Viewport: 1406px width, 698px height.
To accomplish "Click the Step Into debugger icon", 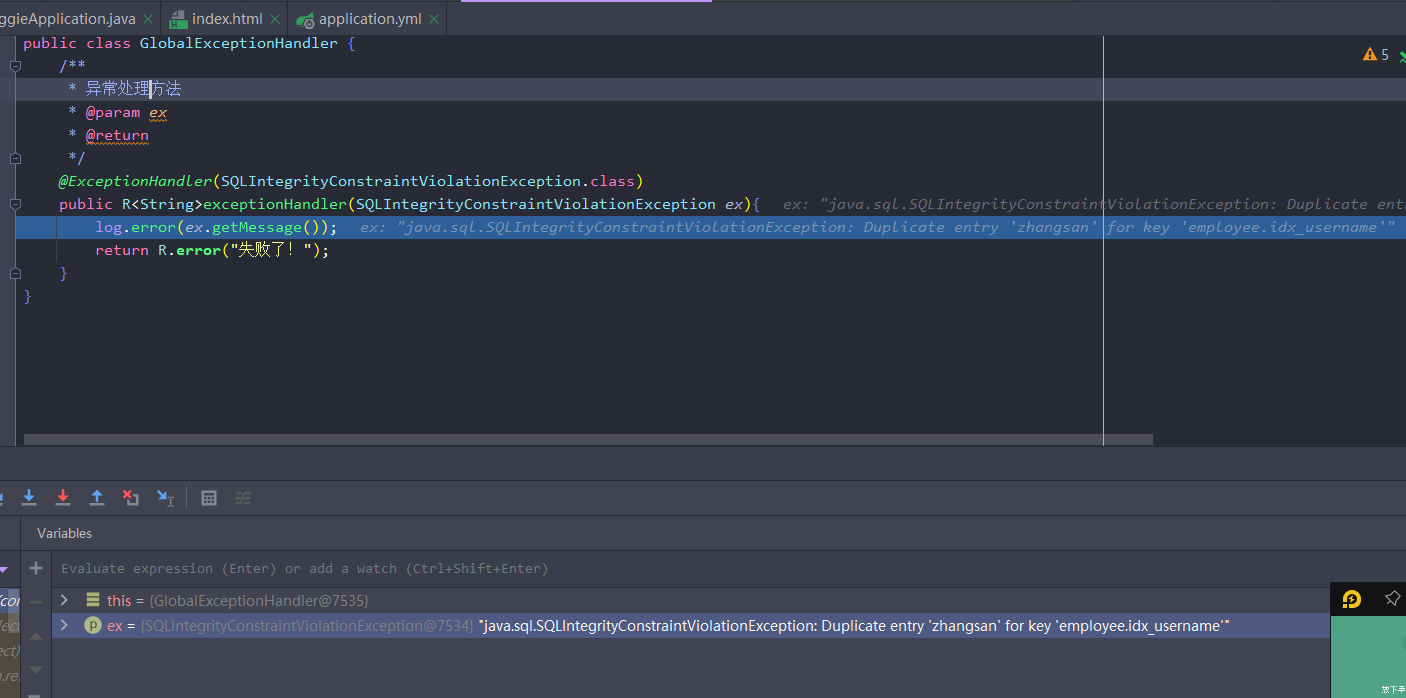I will tap(29, 497).
